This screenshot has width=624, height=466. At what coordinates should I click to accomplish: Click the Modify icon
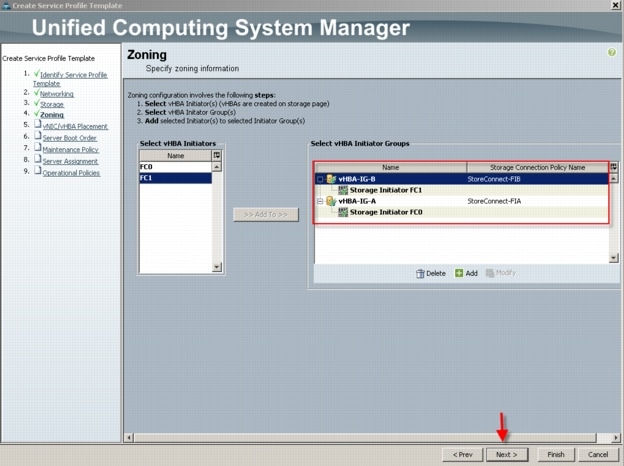tap(490, 273)
